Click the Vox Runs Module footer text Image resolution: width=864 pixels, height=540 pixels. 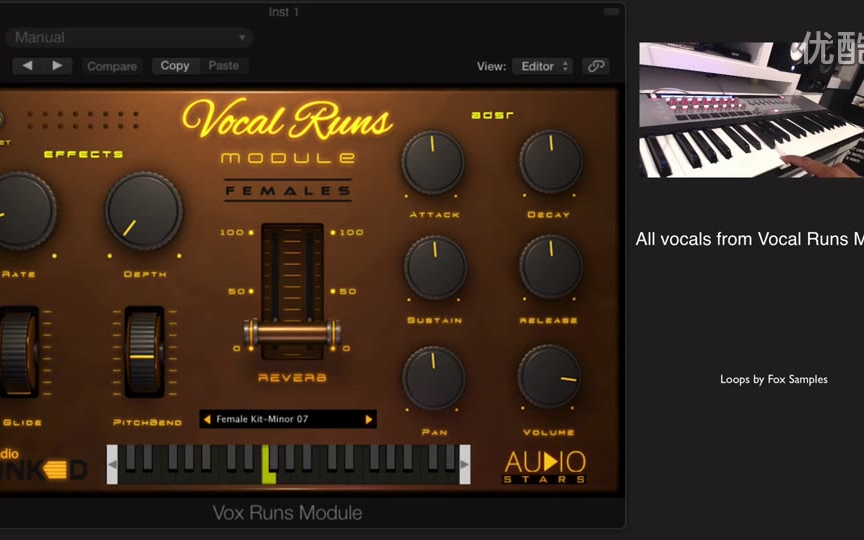[287, 513]
